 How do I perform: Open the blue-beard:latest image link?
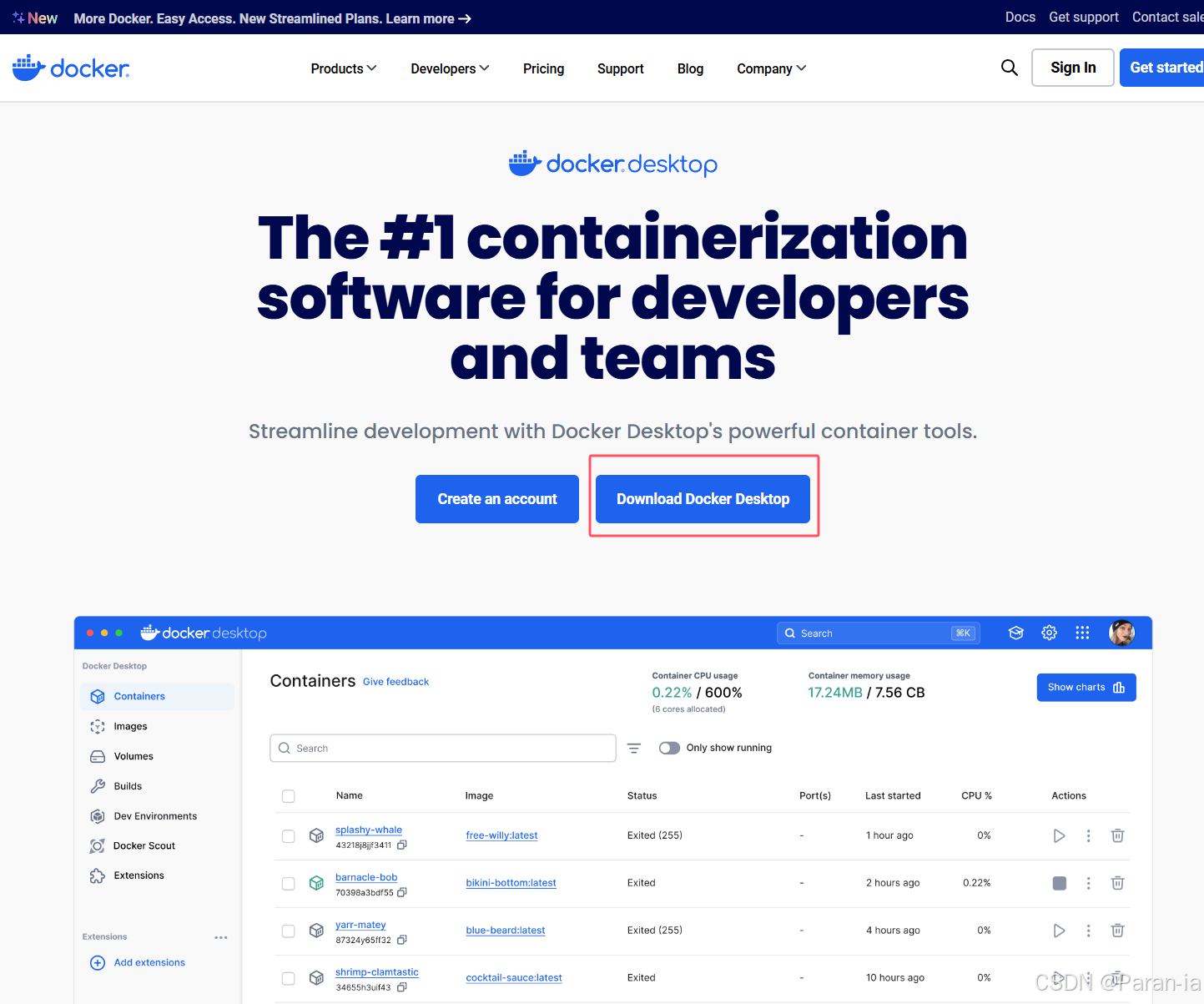506,931
